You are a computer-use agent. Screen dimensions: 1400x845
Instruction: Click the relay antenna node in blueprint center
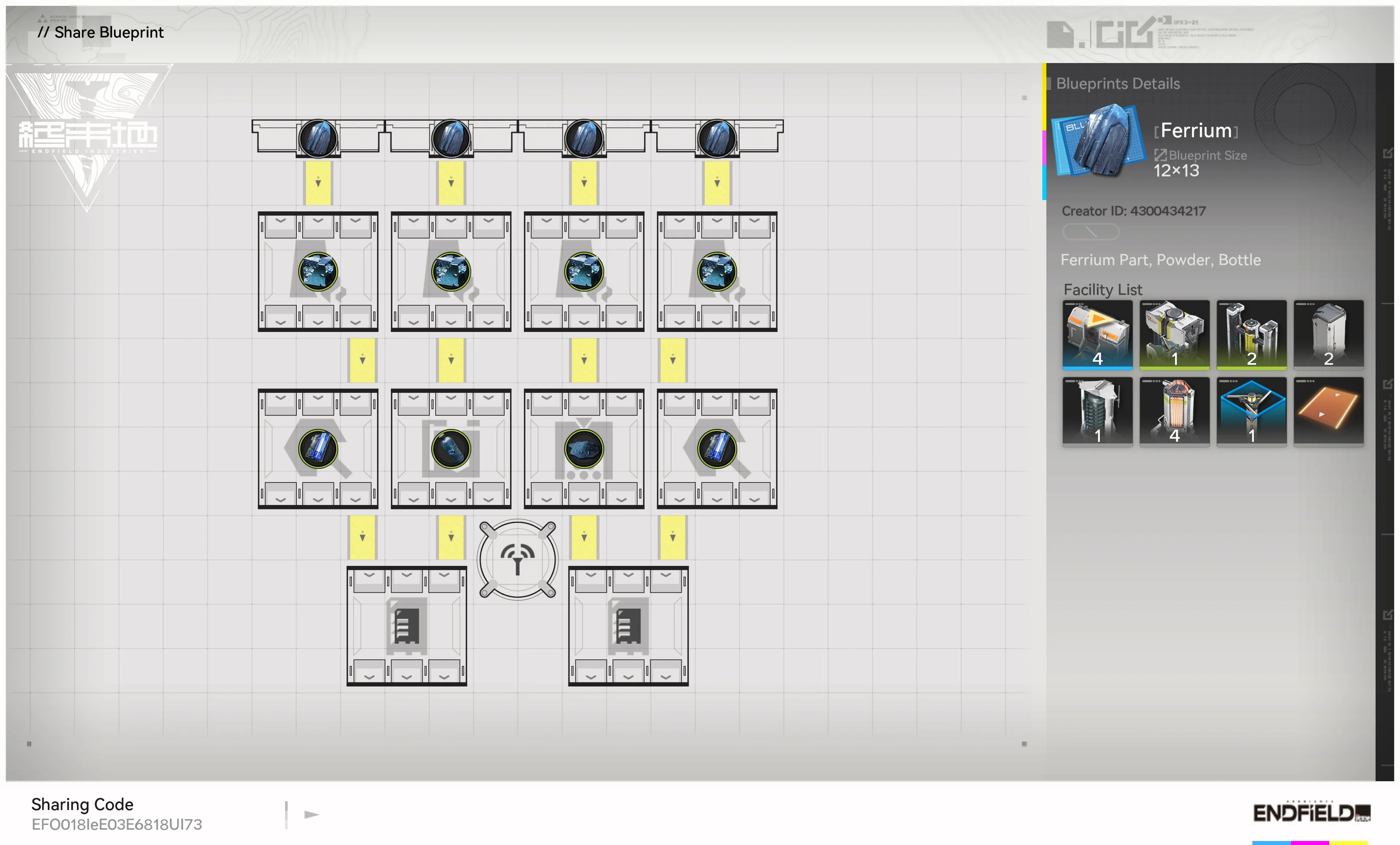coord(517,559)
